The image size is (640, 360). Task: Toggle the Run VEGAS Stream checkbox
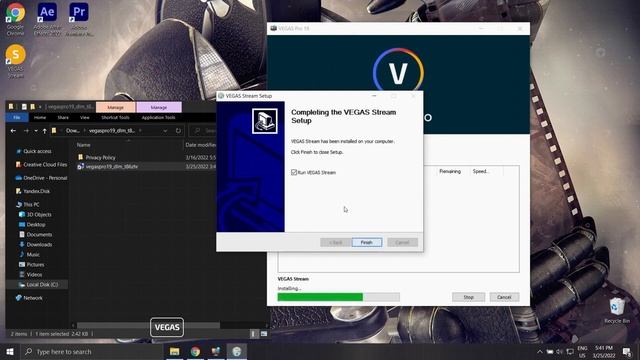(x=294, y=172)
